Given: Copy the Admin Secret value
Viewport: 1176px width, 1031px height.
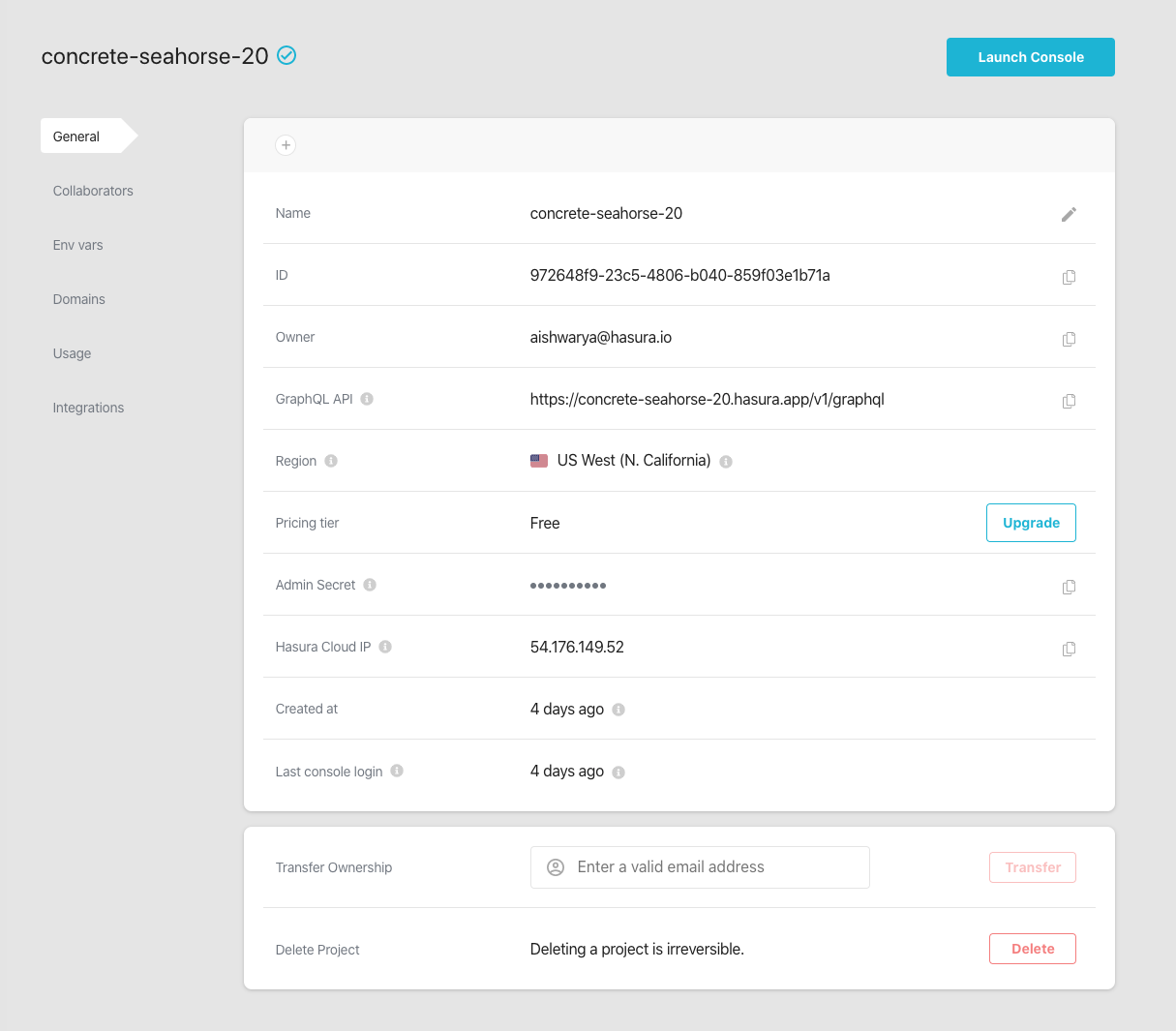Looking at the screenshot, I should (x=1069, y=587).
